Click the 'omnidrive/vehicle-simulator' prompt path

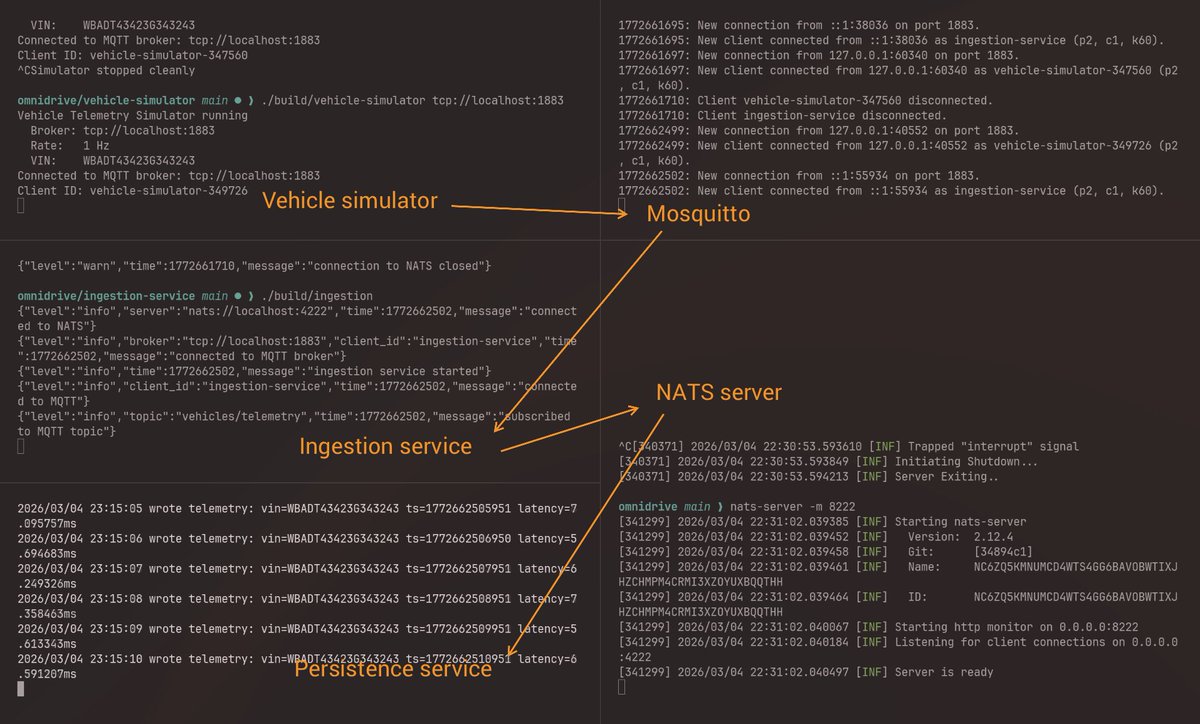[x=107, y=101]
